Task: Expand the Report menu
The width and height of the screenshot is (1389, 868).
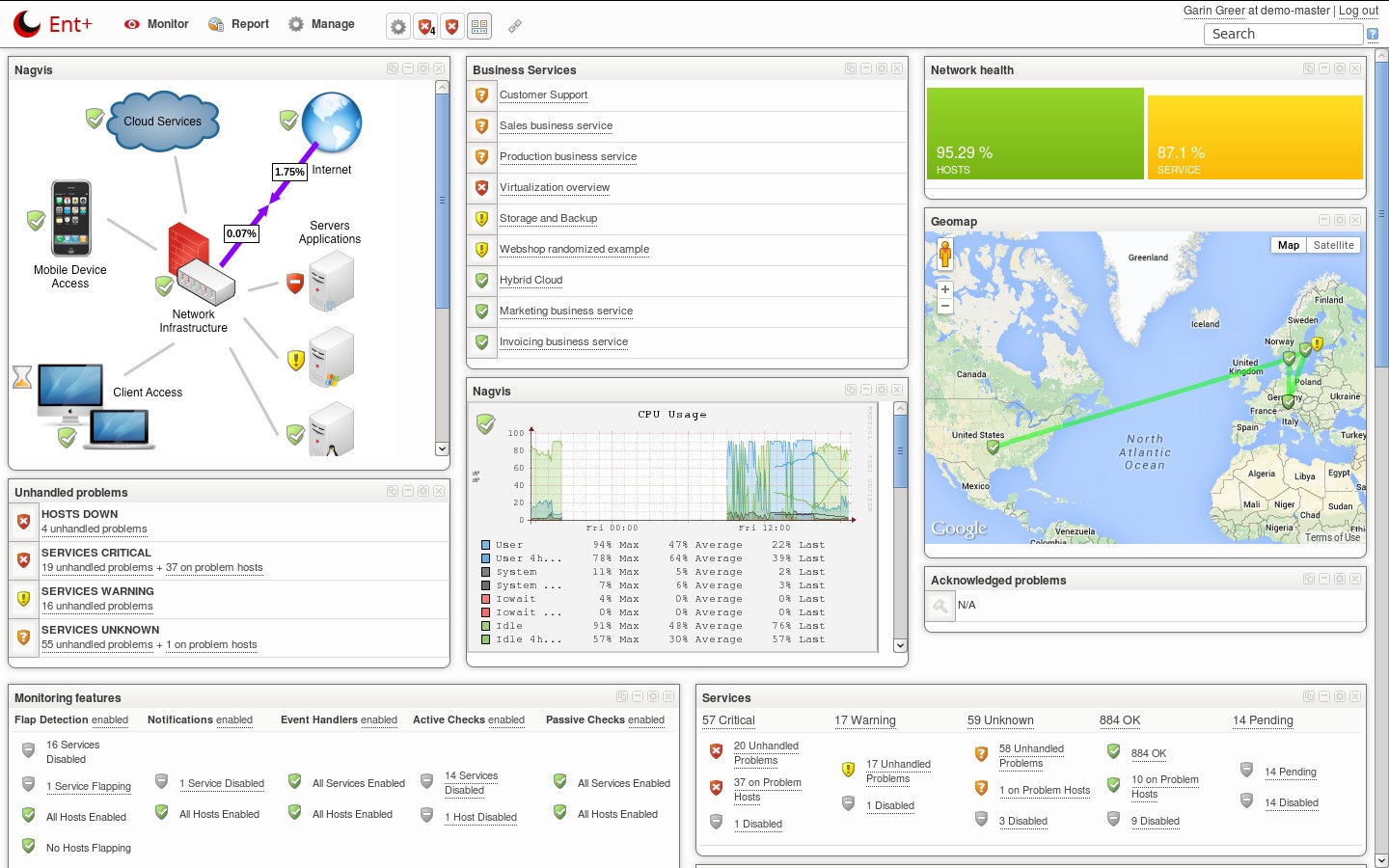Action: coord(238,24)
